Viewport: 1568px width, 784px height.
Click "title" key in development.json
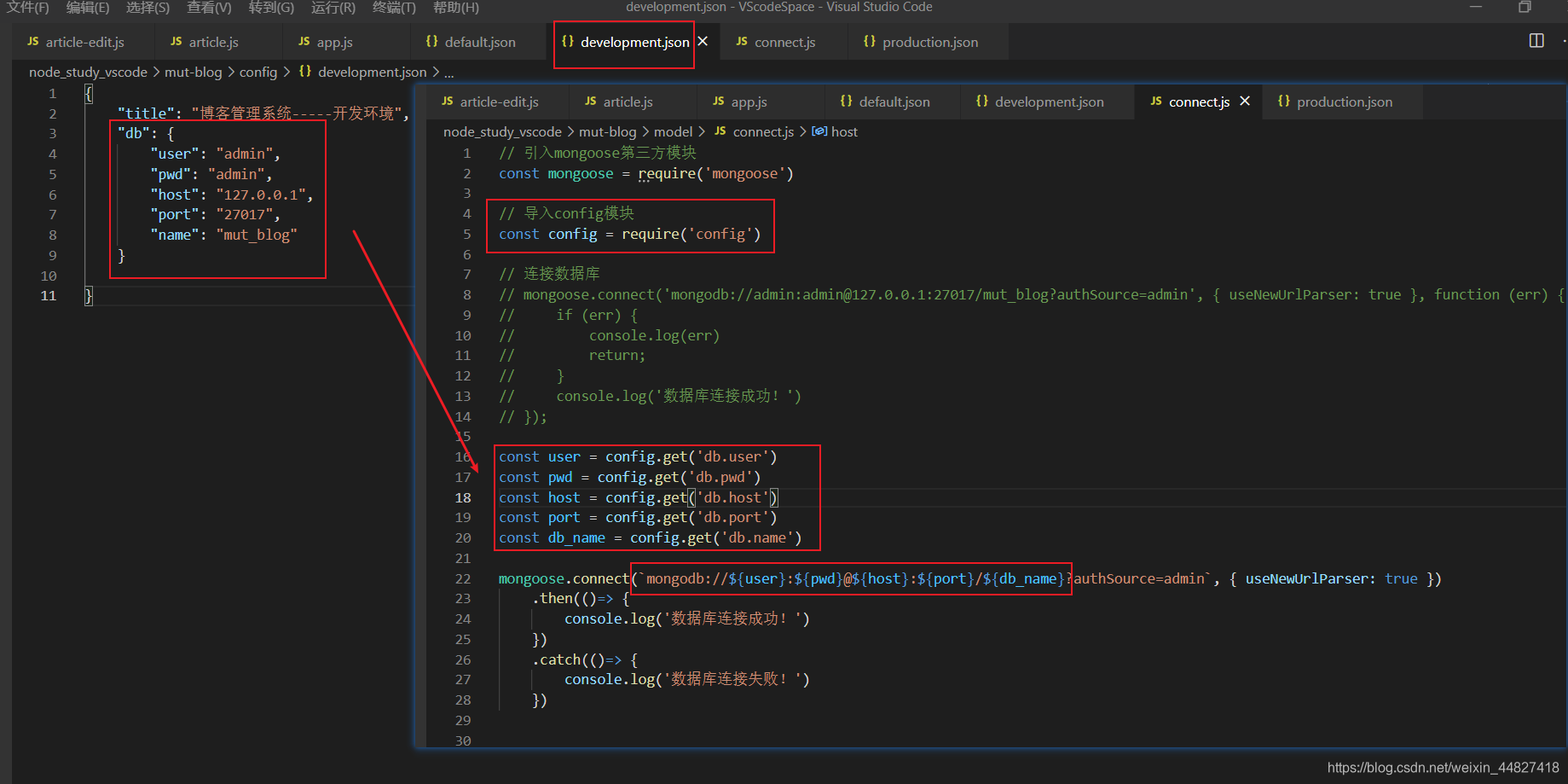[x=146, y=113]
